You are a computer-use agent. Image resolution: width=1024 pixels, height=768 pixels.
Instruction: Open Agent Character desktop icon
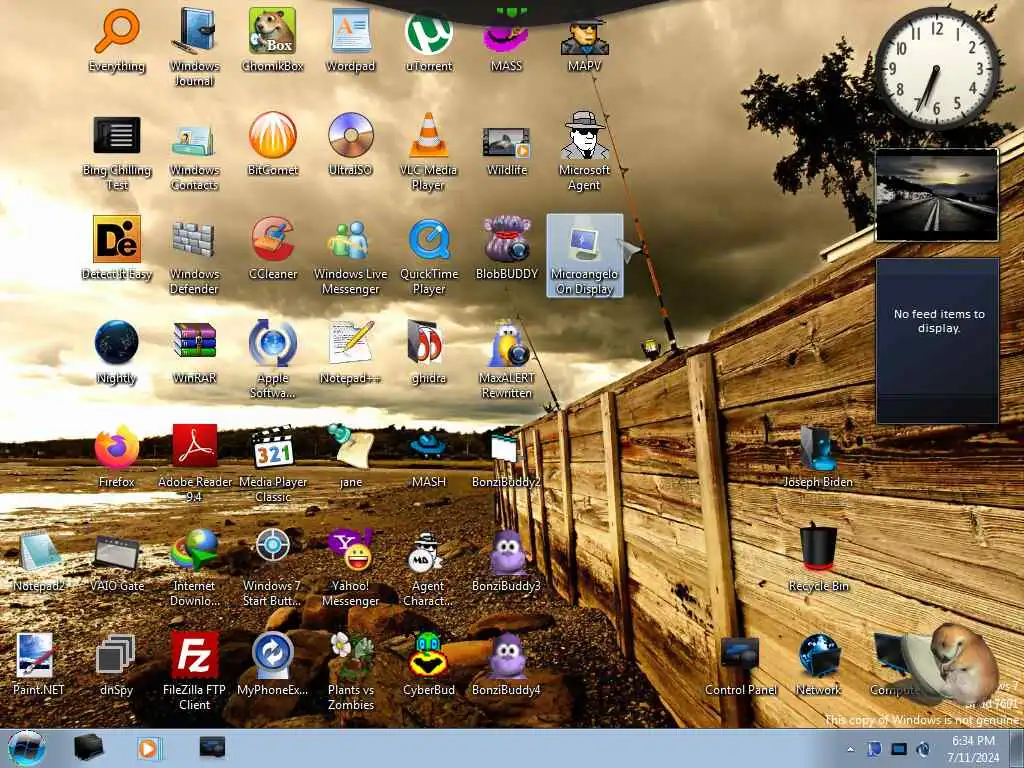pyautogui.click(x=428, y=569)
